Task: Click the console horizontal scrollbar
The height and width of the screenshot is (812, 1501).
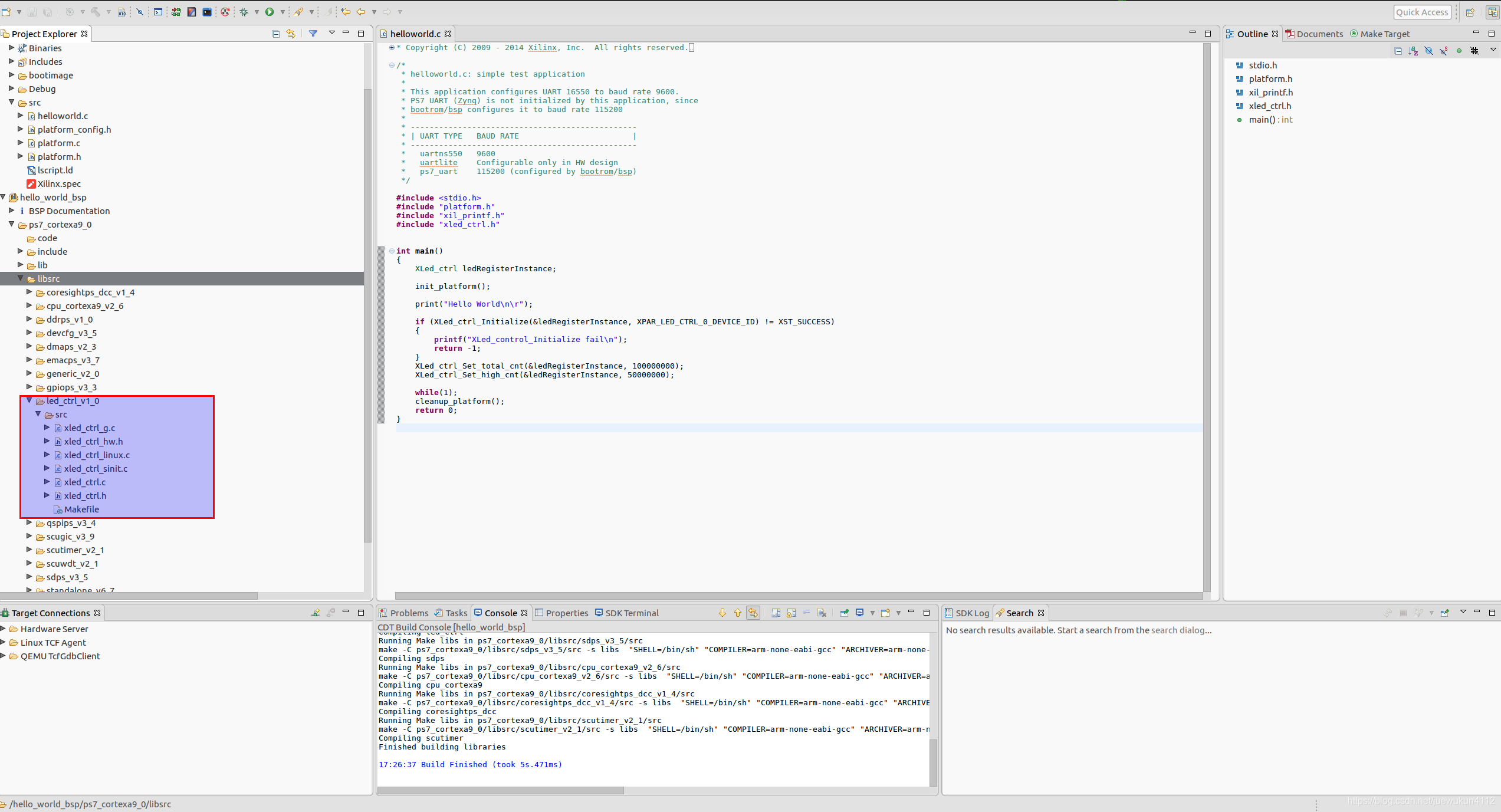Action: (x=500, y=790)
